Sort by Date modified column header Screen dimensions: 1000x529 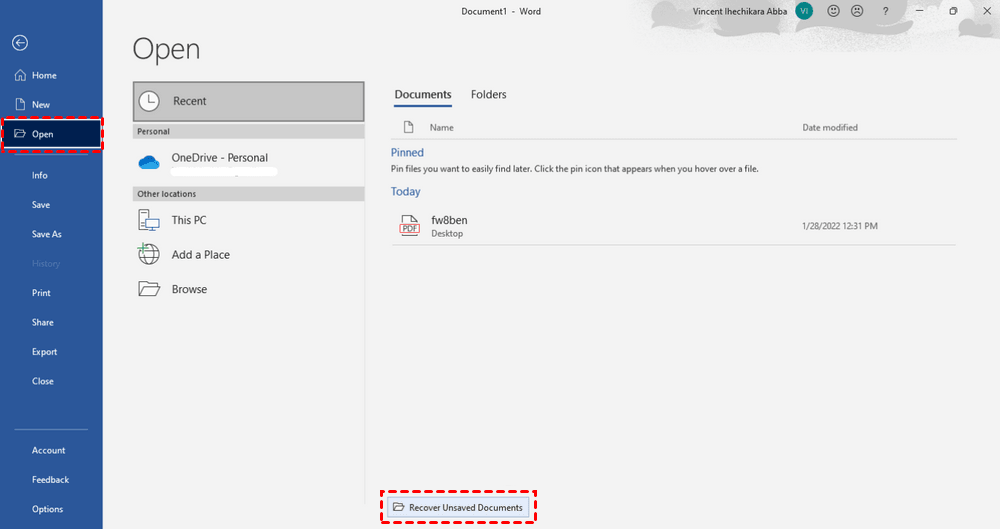pos(830,128)
